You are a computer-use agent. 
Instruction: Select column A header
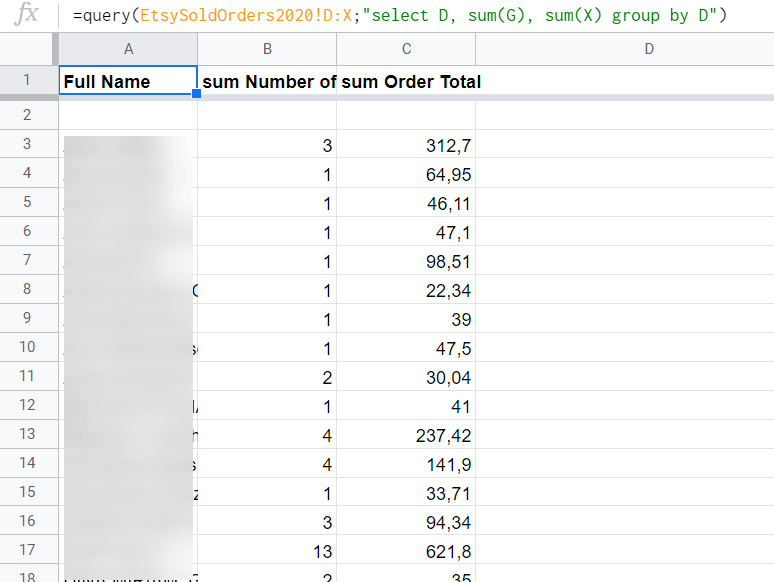click(128, 49)
